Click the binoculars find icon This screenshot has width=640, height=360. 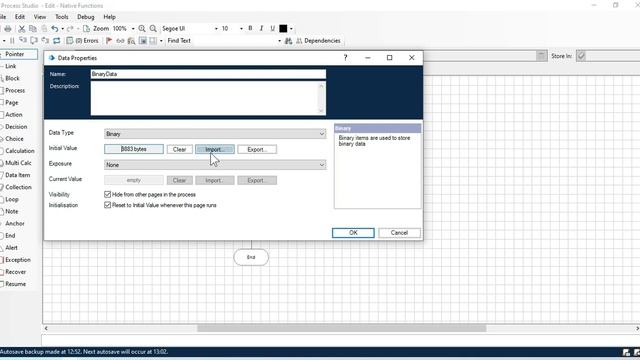tap(288, 41)
